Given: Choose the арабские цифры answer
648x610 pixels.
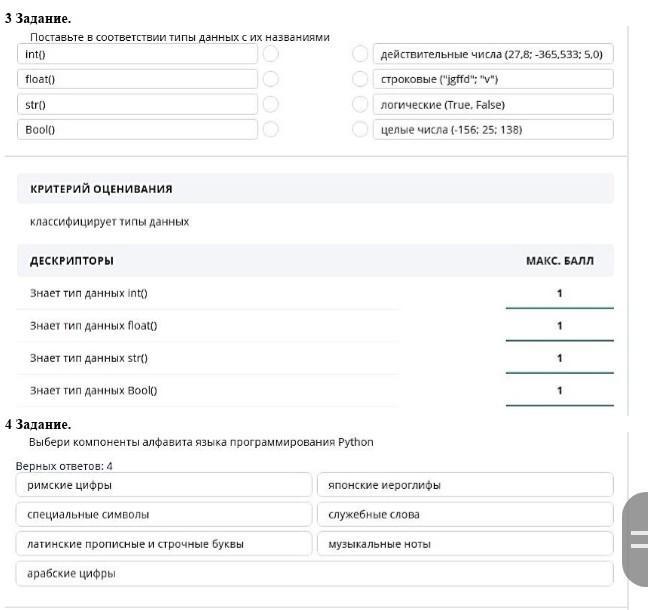Looking at the screenshot, I should [314, 574].
